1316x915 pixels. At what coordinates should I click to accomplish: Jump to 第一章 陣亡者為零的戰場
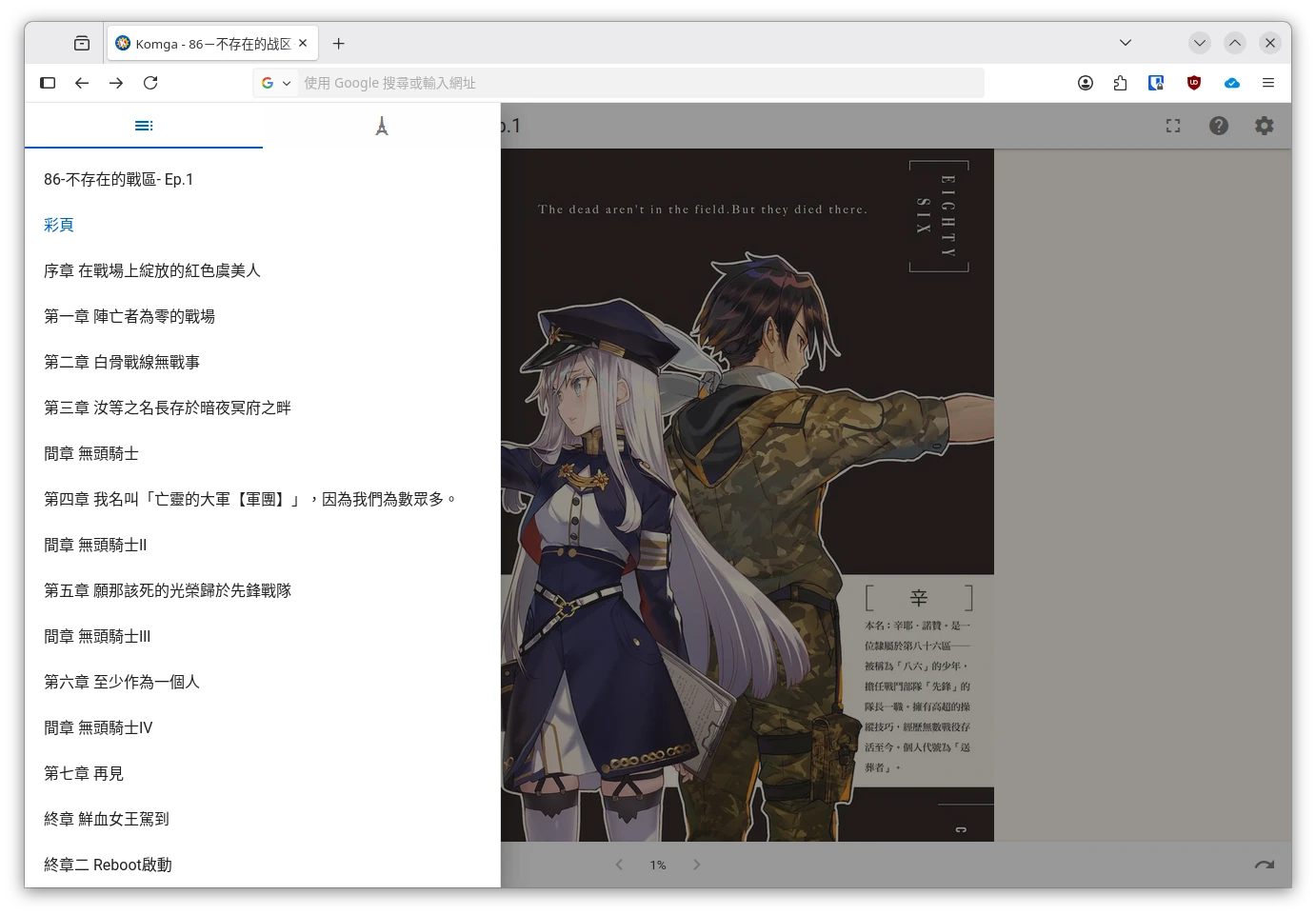[x=130, y=316]
